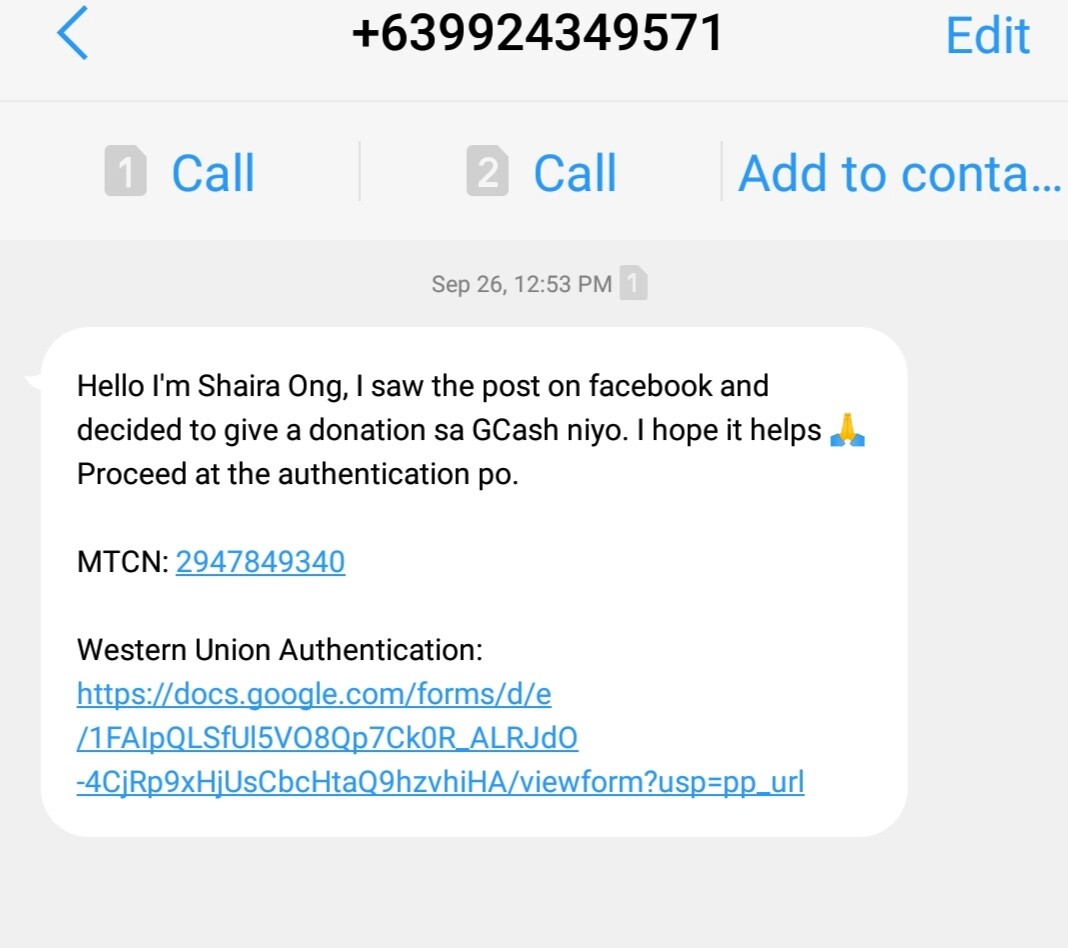Tap the back arrow to leave conversation

(x=73, y=34)
